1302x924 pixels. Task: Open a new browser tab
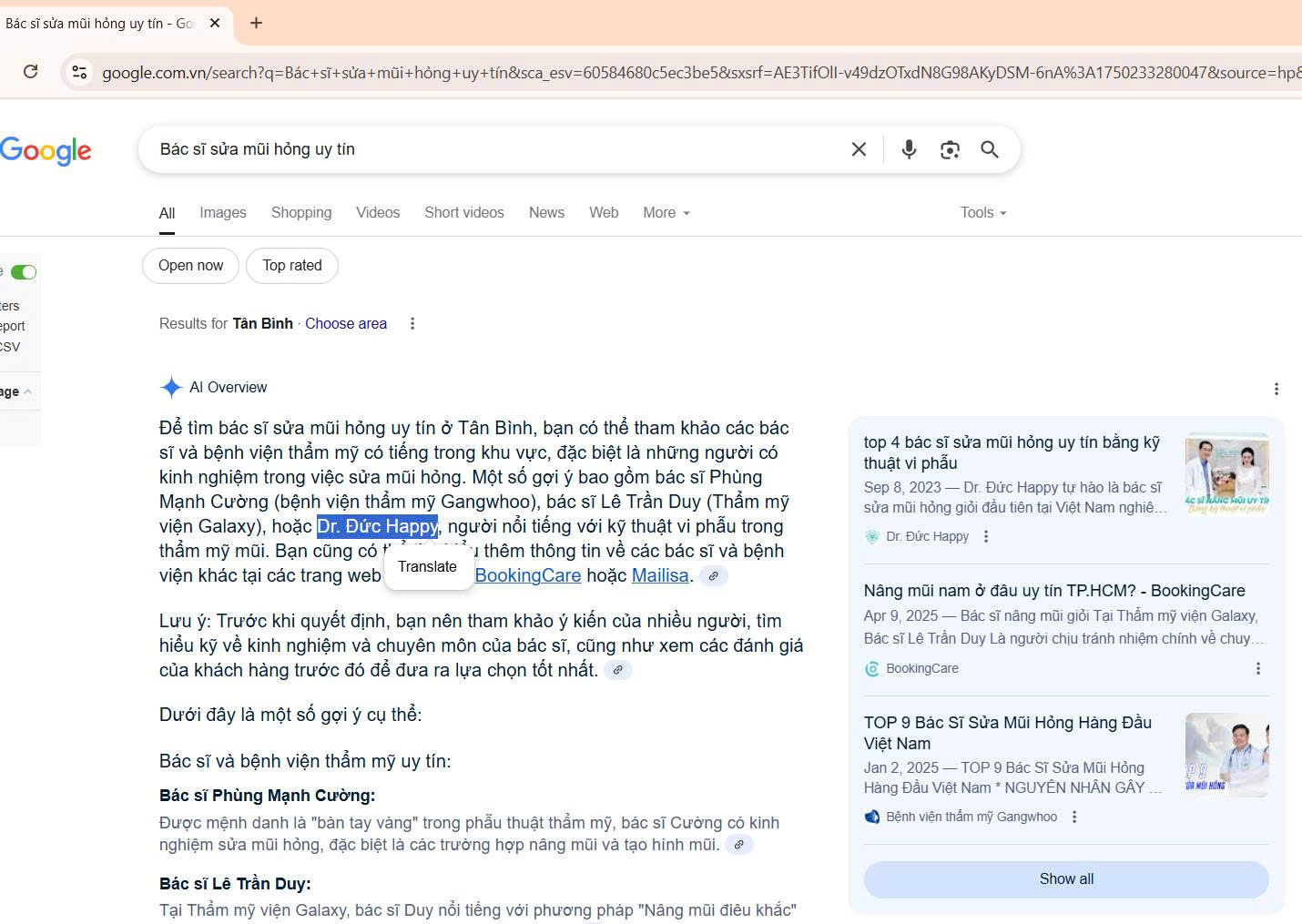pyautogui.click(x=257, y=23)
